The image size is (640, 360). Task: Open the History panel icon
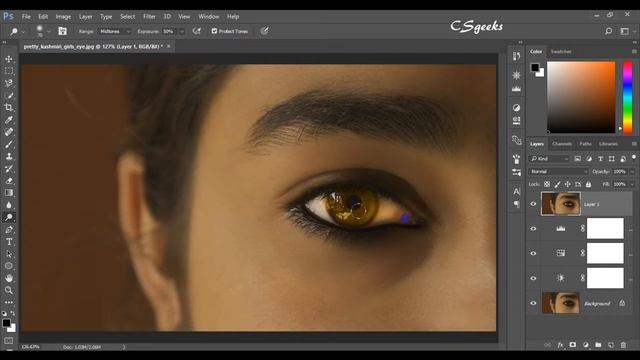coord(516,56)
